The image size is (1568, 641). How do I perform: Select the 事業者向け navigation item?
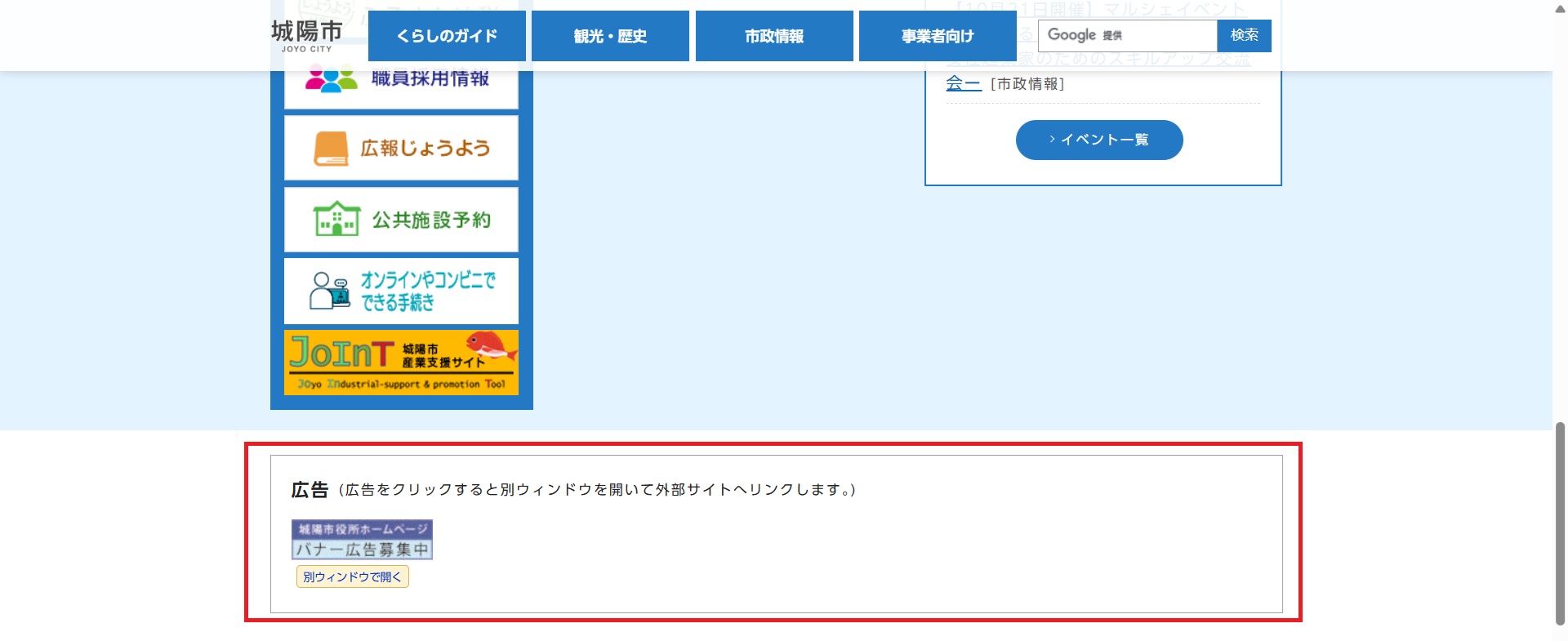pos(937,36)
